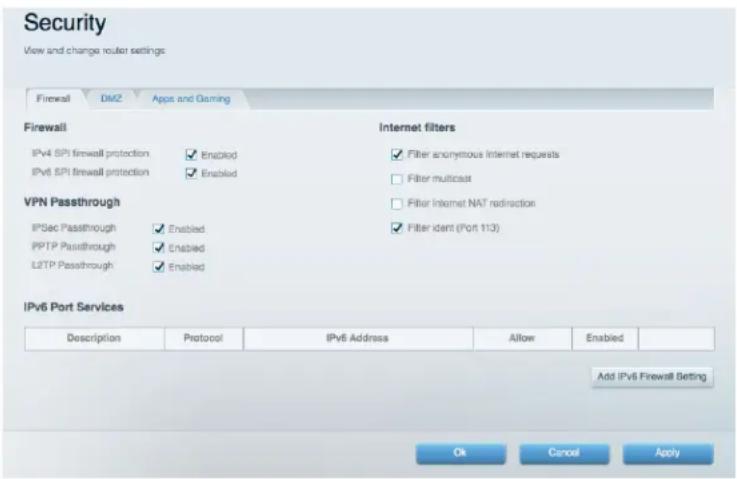737x479 pixels.
Task: Enable Filter Internet NAT redirection checkbox
Action: pos(397,204)
